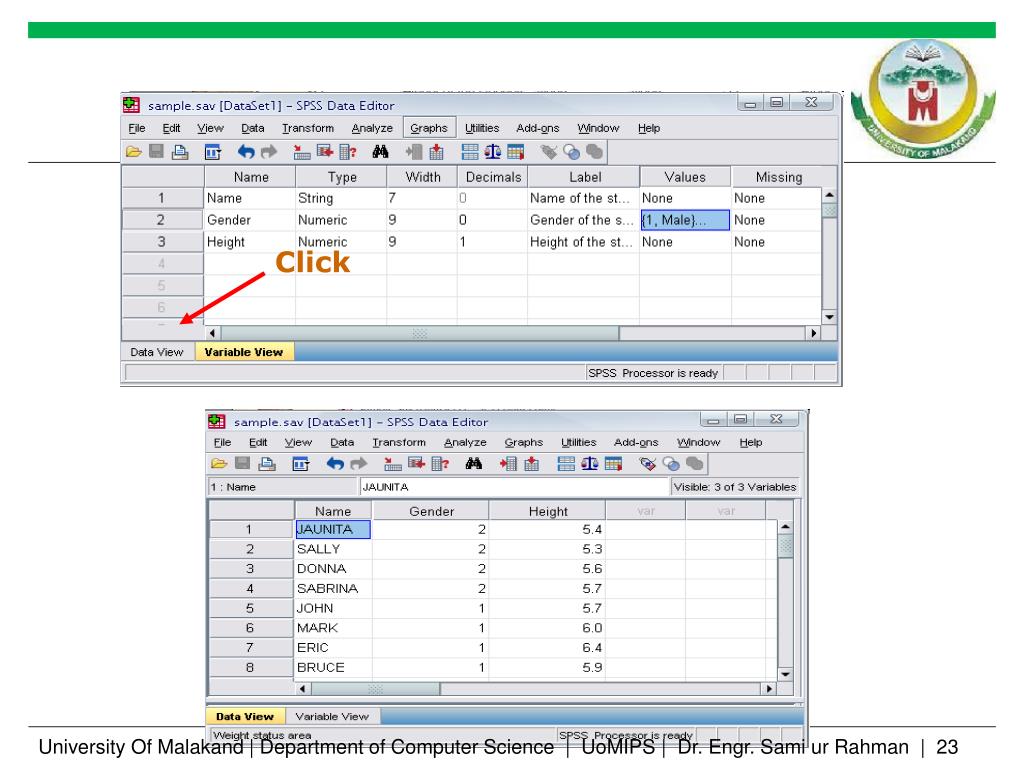1024x768 pixels.
Task: Click vertical scroll up arrow in lower window
Action: click(x=786, y=526)
